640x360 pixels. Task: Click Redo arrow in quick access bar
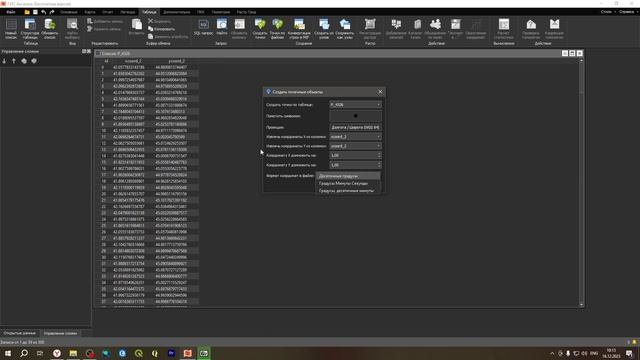(x=52, y=12)
